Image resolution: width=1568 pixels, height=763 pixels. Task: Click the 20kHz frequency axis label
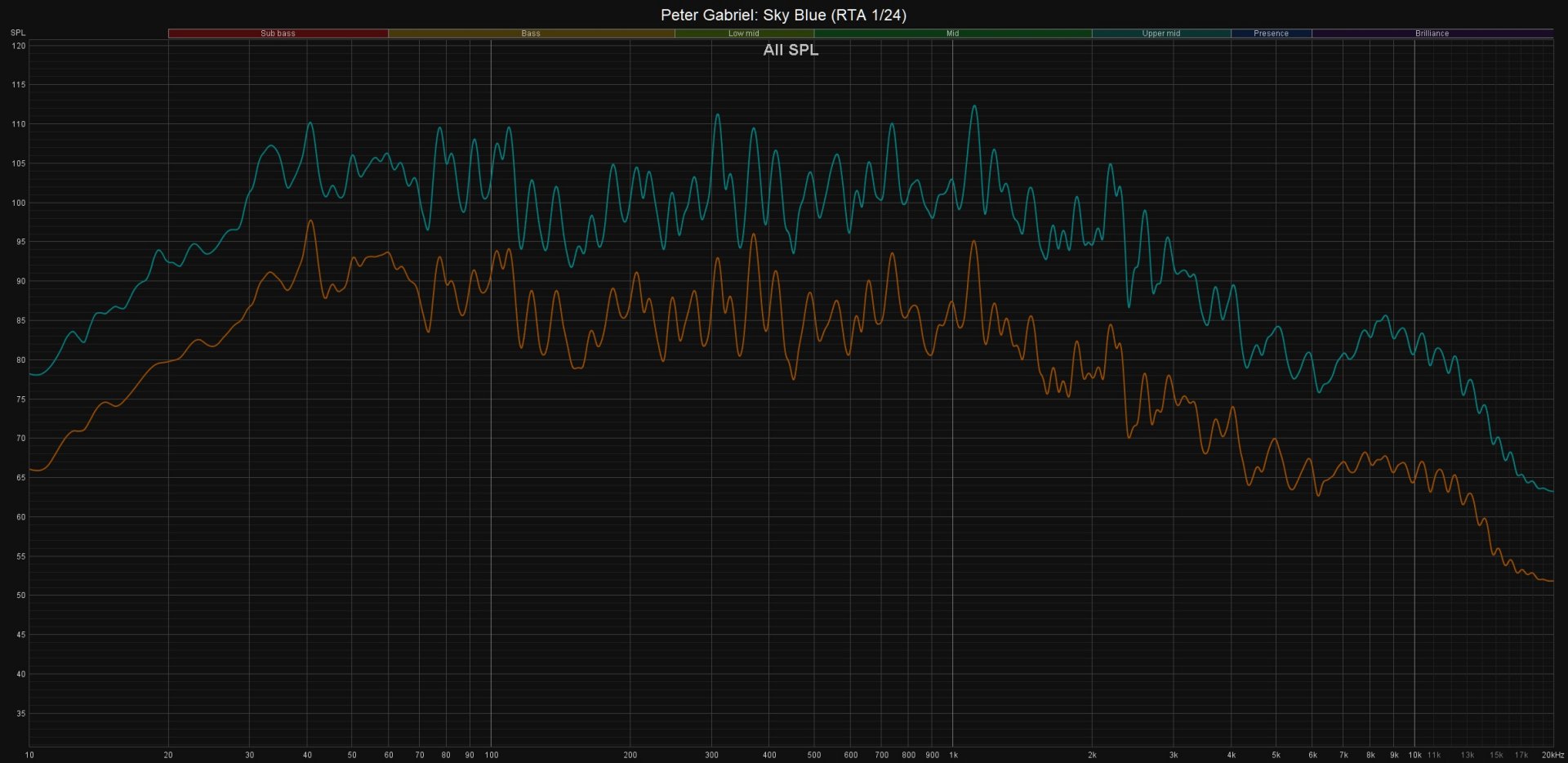pyautogui.click(x=1552, y=755)
